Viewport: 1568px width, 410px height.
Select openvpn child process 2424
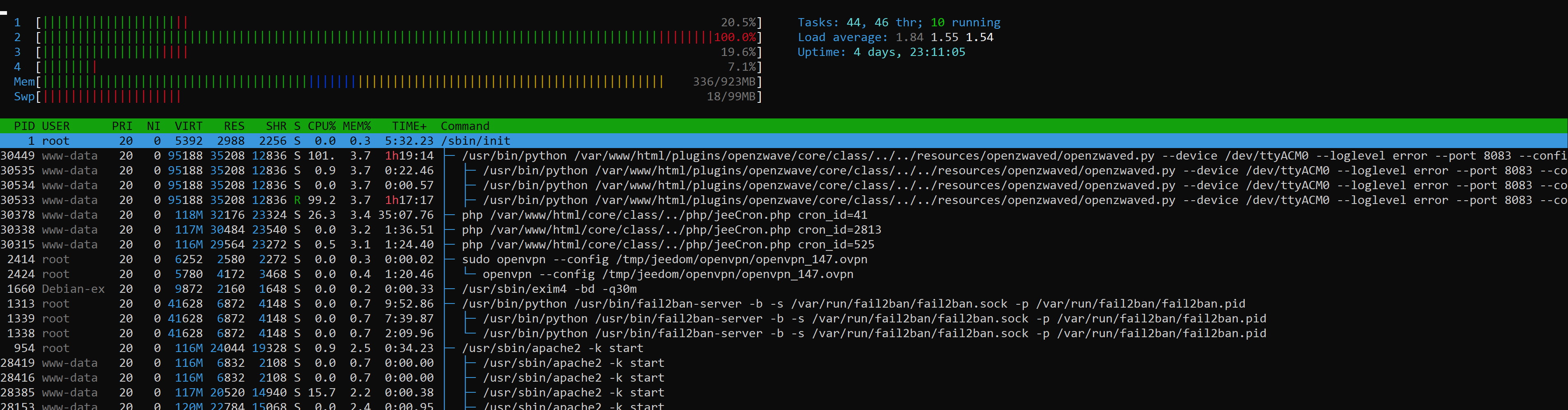(x=784, y=274)
